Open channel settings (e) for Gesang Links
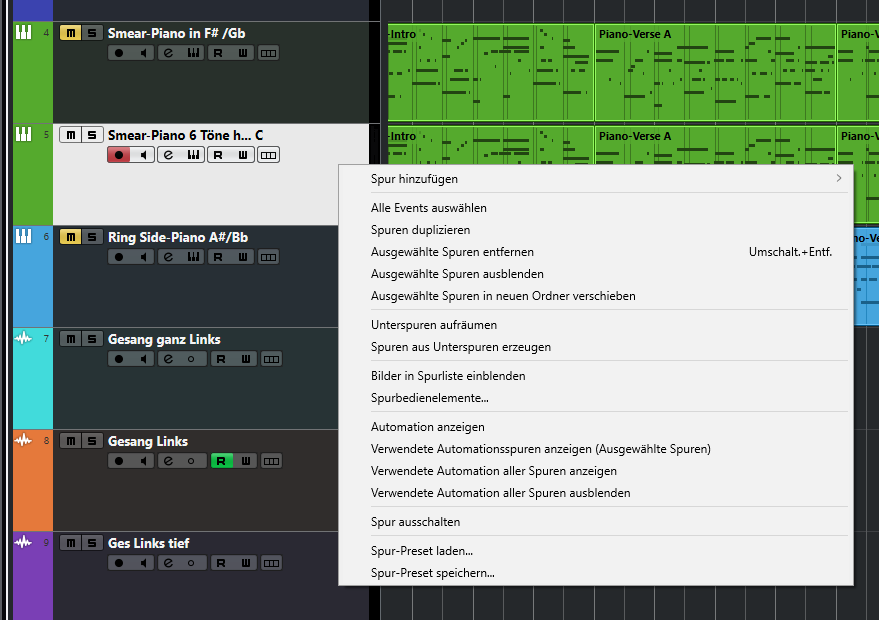 [x=169, y=461]
